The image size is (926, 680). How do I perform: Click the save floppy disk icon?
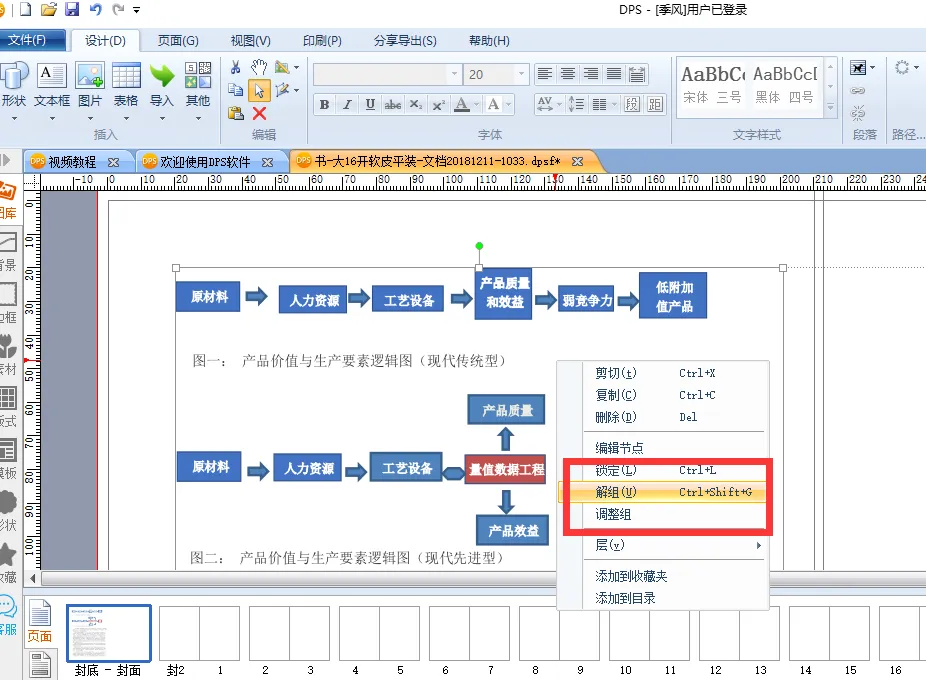72,10
